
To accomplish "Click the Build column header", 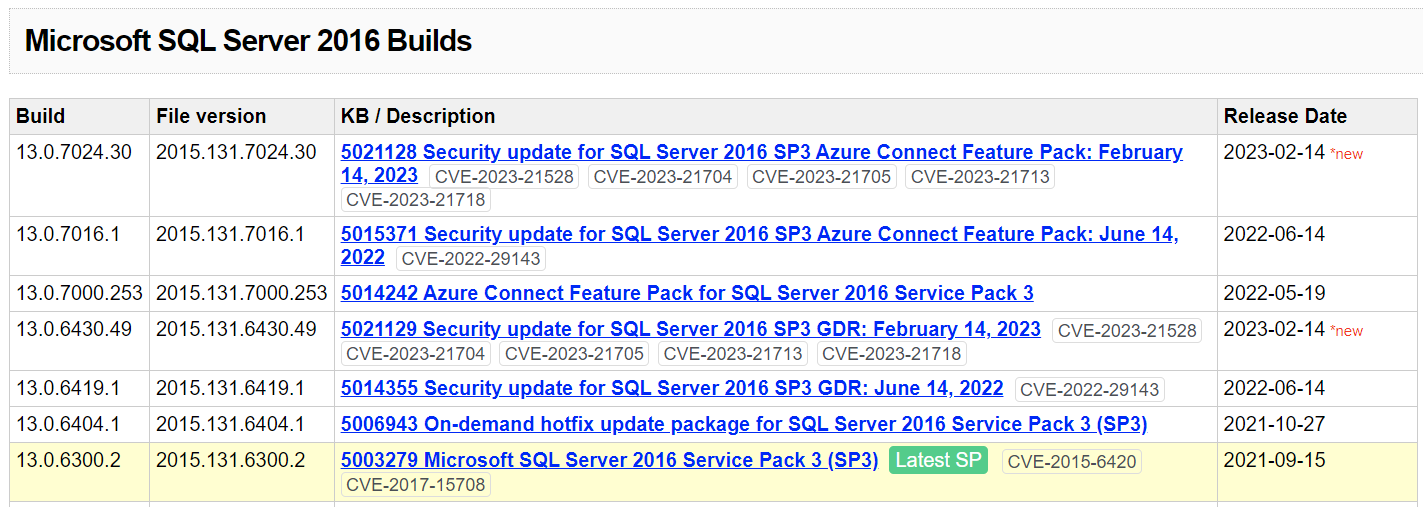I will tap(41, 117).
